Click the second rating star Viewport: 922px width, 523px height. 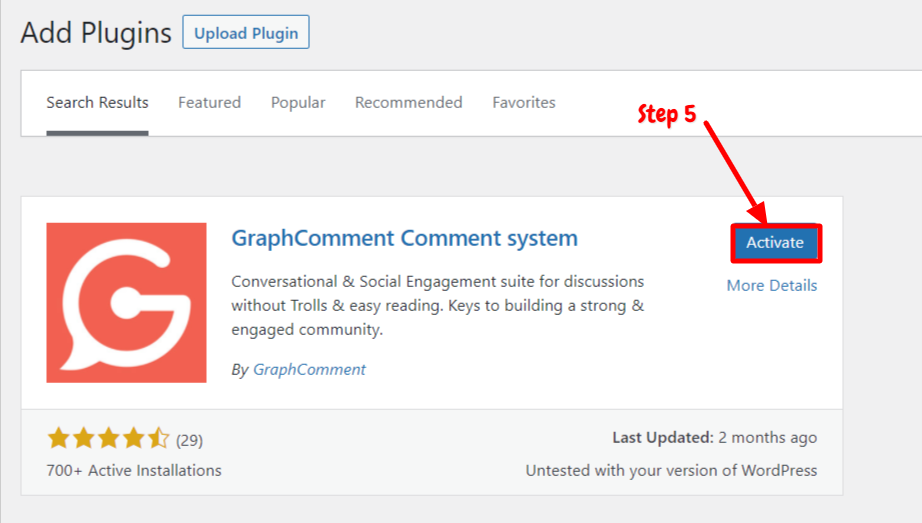coord(83,438)
